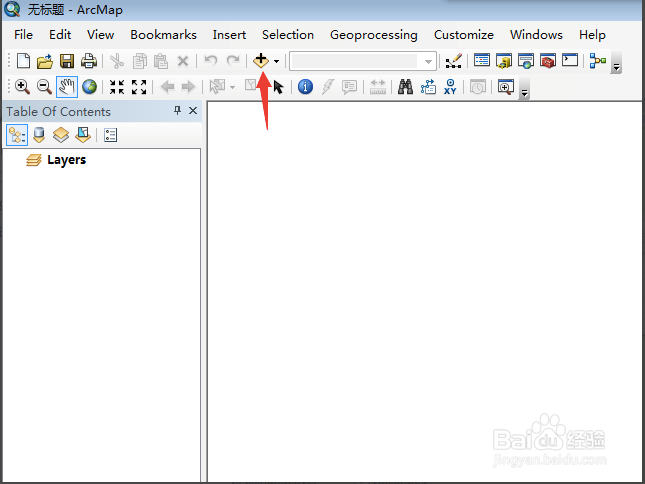Open an existing map file
This screenshot has height=484, width=645.
click(45, 61)
